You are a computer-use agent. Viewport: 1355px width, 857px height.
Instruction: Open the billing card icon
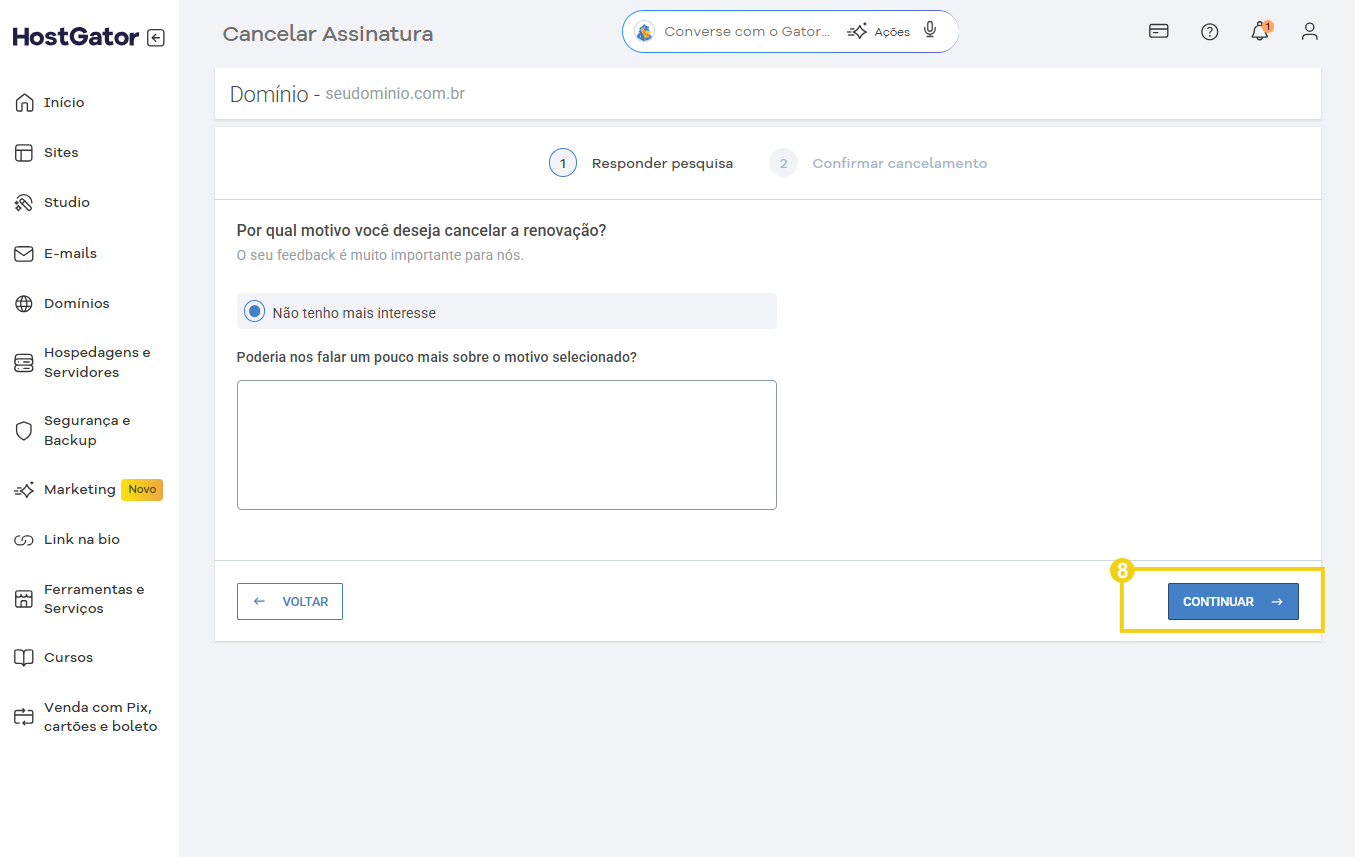tap(1159, 31)
